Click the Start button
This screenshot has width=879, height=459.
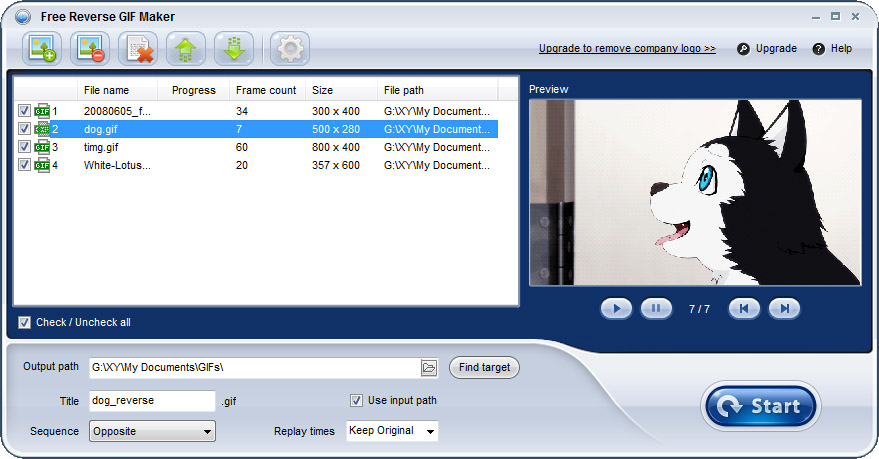pos(761,406)
